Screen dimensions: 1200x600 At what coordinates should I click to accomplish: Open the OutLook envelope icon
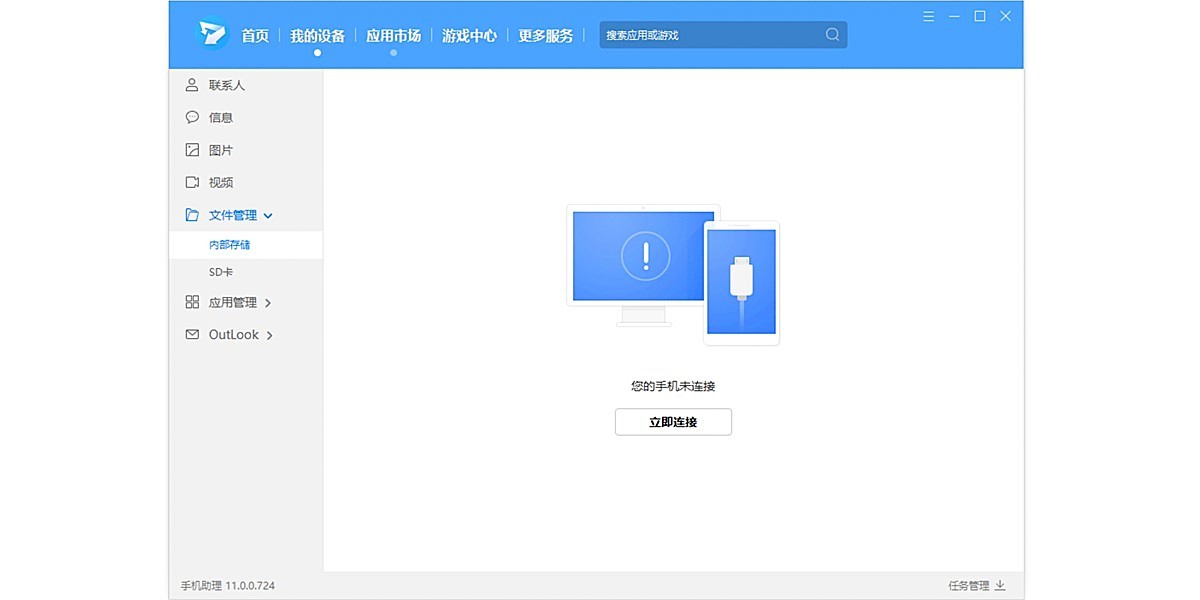click(x=191, y=334)
